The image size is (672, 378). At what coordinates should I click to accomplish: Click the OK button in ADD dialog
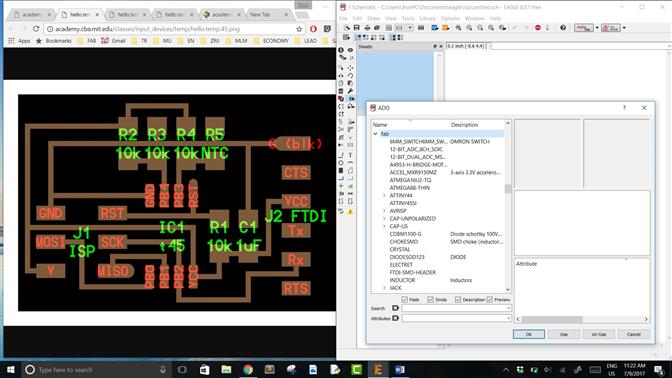click(x=529, y=334)
